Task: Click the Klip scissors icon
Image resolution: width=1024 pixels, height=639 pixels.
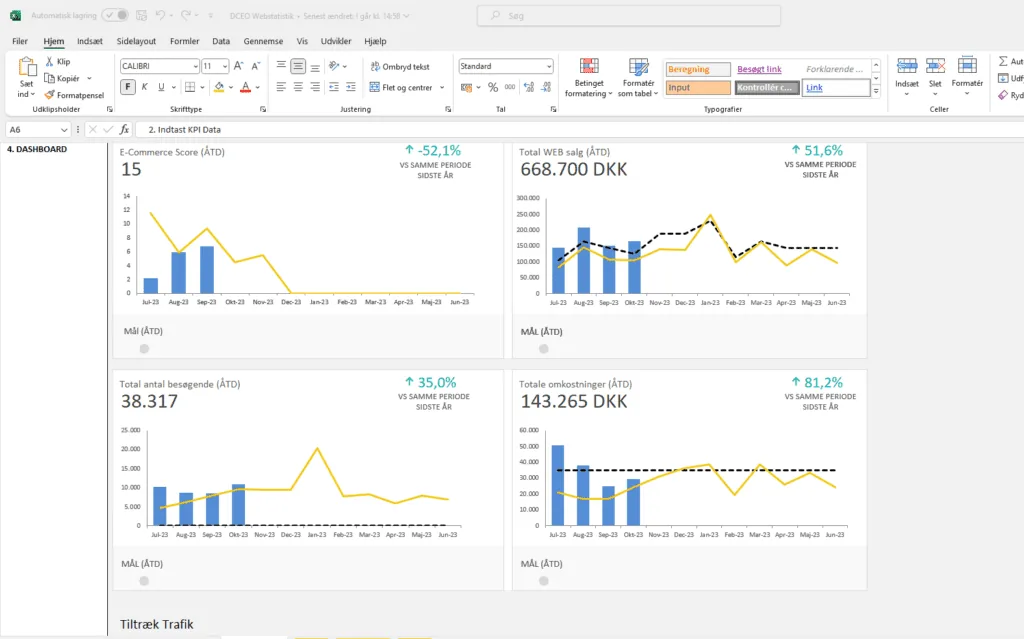Action: click(50, 61)
